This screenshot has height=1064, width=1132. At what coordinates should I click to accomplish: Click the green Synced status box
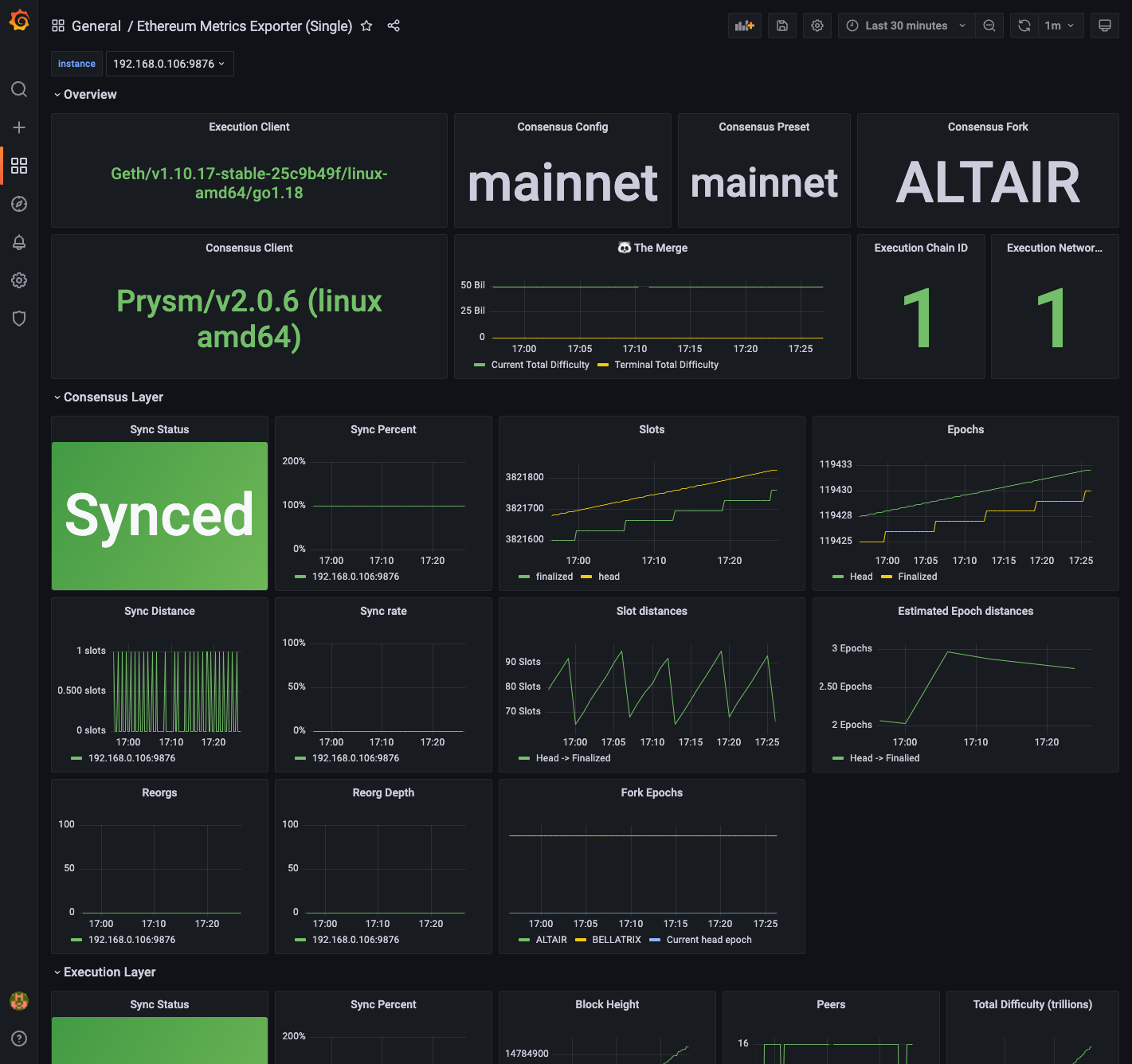[159, 516]
